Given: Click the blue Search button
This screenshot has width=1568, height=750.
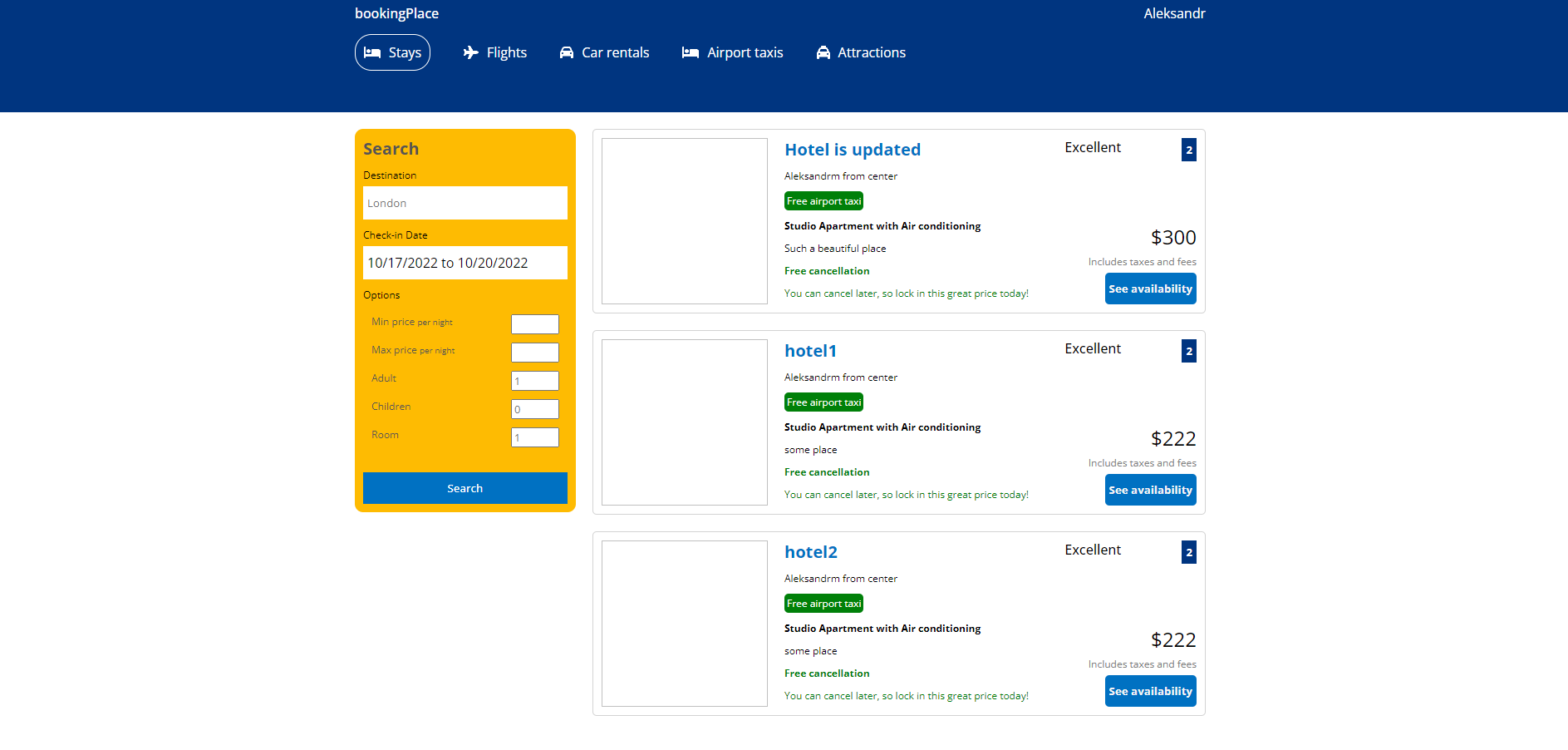Looking at the screenshot, I should click(465, 488).
